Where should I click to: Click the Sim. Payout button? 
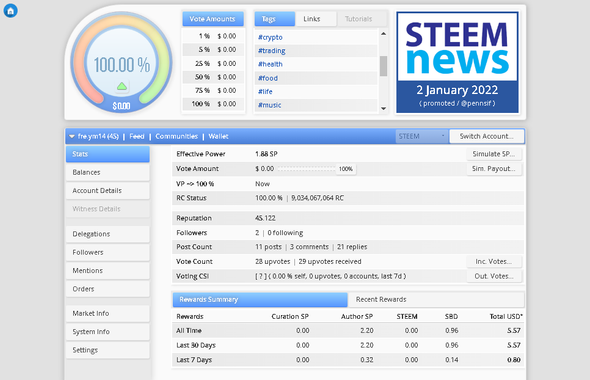coord(494,169)
